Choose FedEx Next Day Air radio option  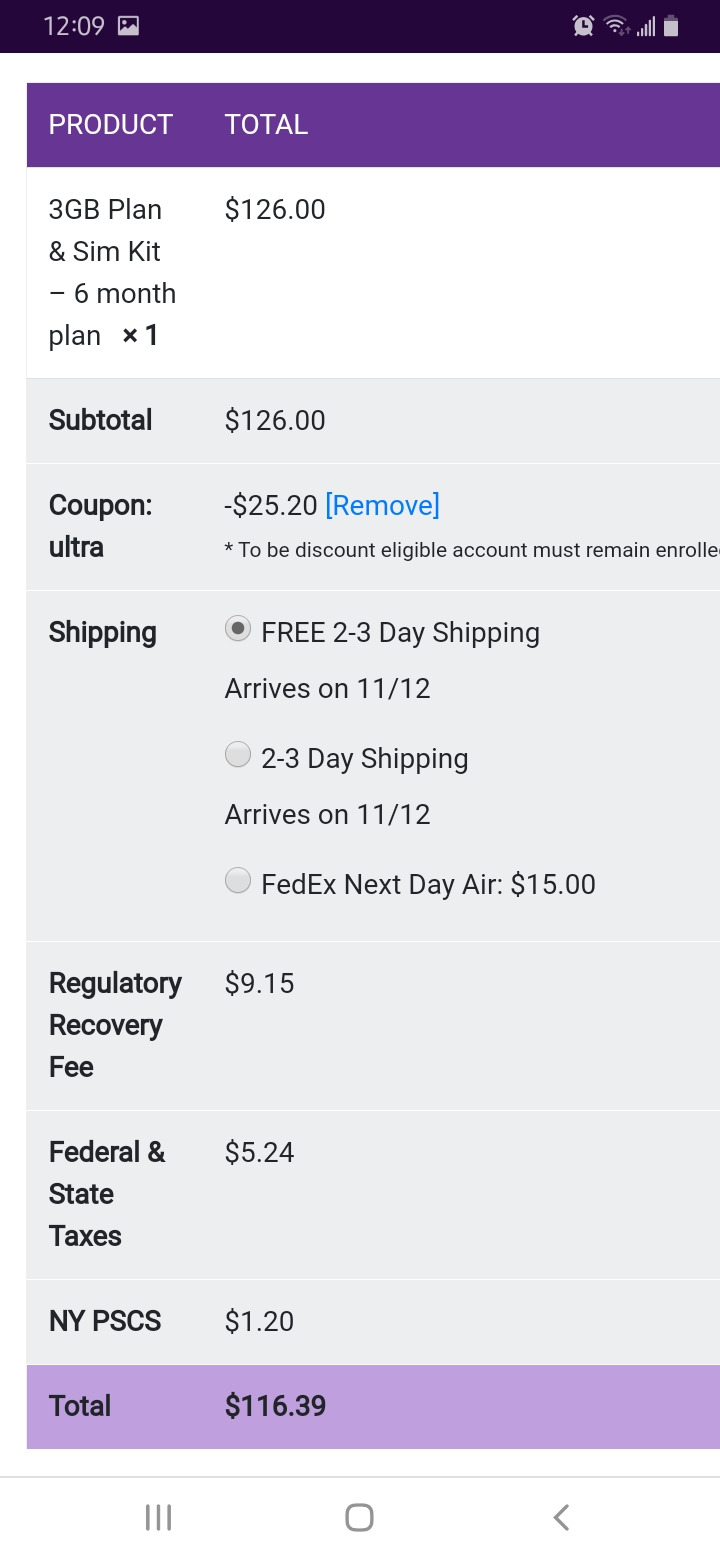coord(238,880)
